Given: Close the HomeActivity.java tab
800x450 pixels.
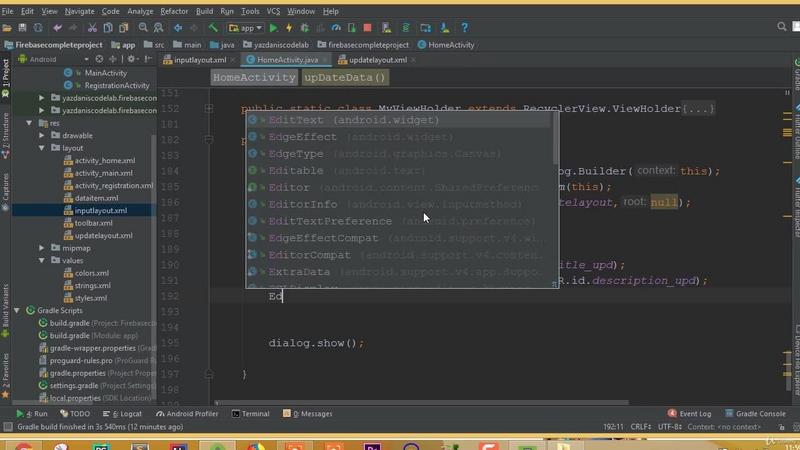Looking at the screenshot, I should pyautogui.click(x=324, y=60).
